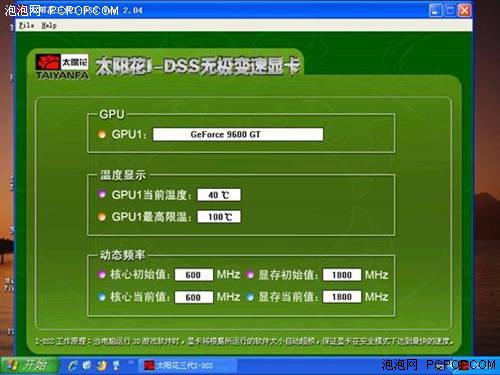The width and height of the screenshot is (500, 375).
Task: Click purple bullet beside 显存初始值
Action: click(x=250, y=274)
